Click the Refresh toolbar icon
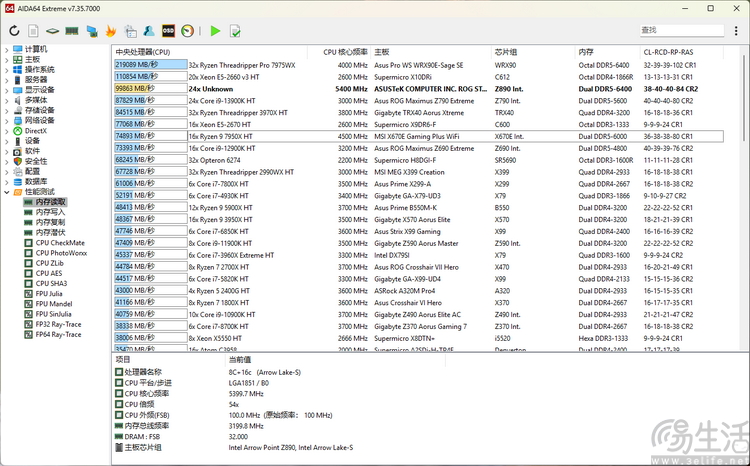Screen dimensions: 750x466 point(14,31)
